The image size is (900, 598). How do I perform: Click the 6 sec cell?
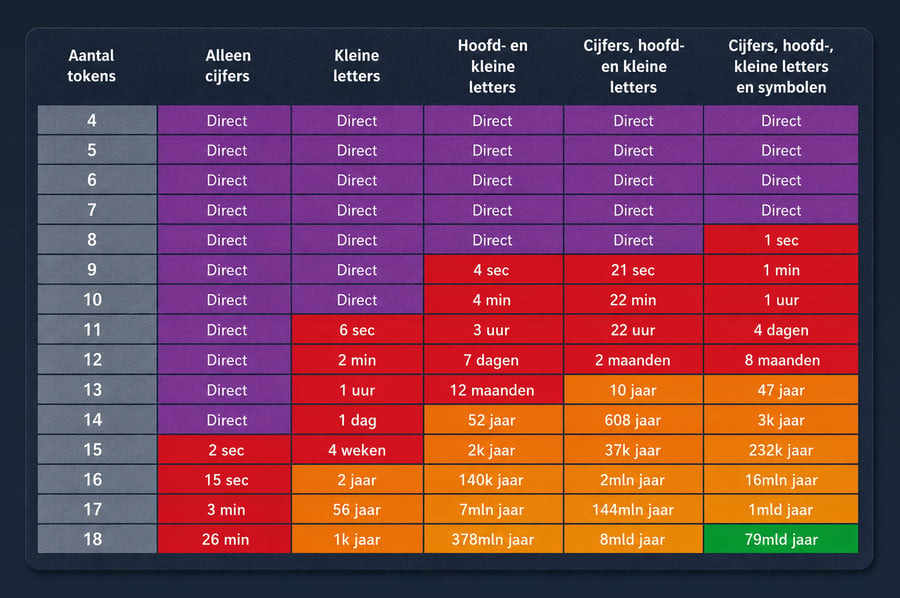357,329
